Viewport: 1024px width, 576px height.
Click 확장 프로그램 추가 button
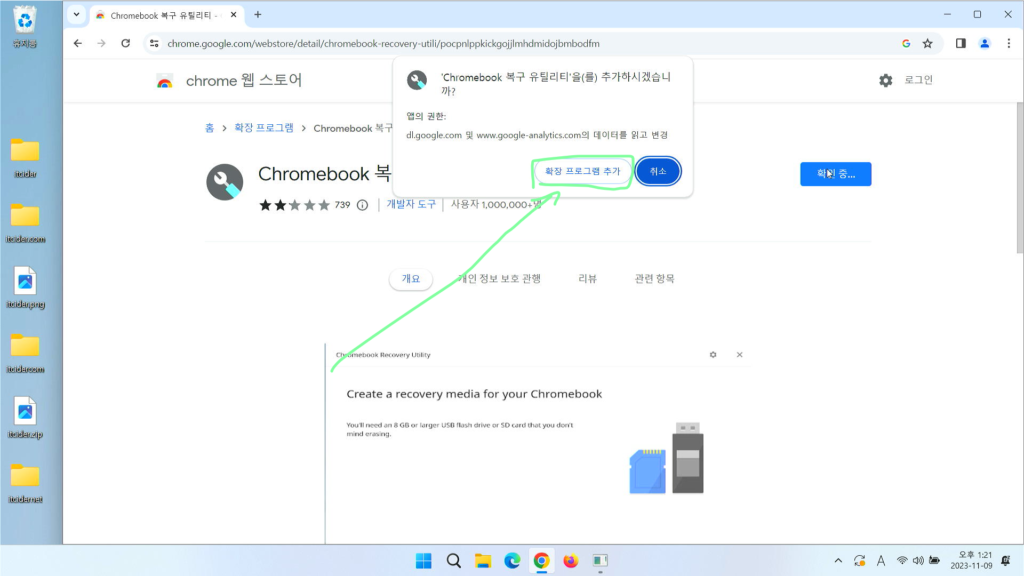pos(582,171)
